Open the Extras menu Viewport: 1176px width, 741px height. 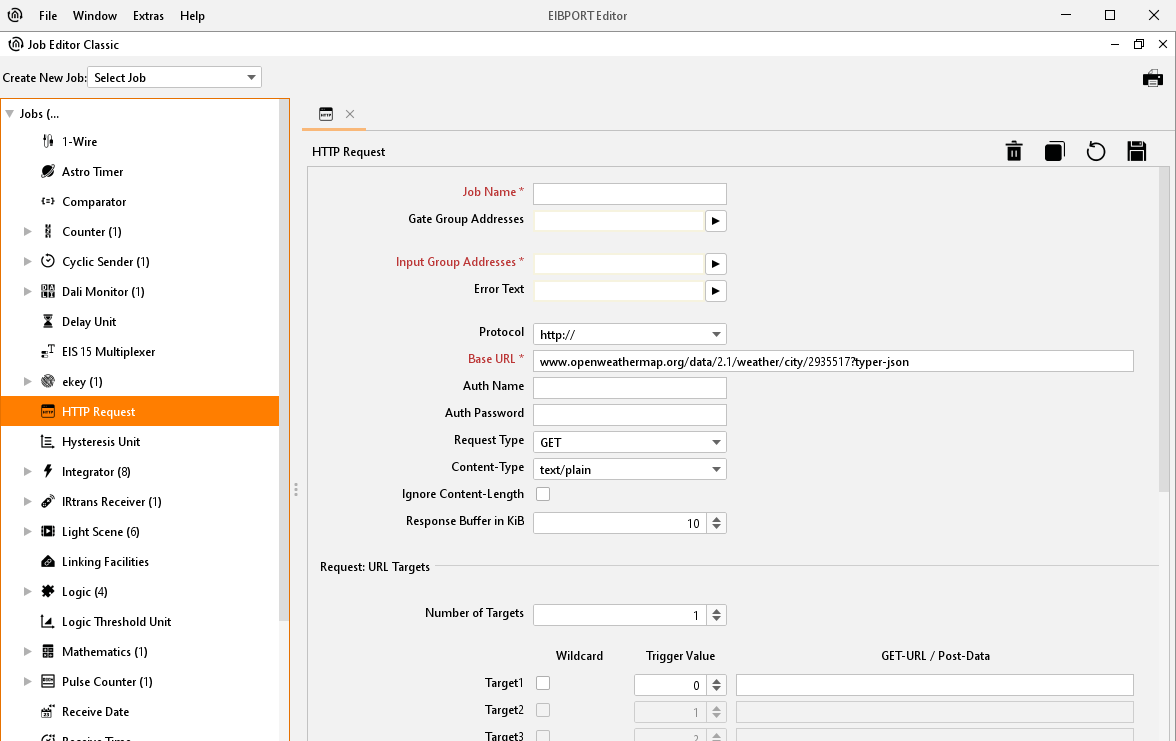coord(148,16)
